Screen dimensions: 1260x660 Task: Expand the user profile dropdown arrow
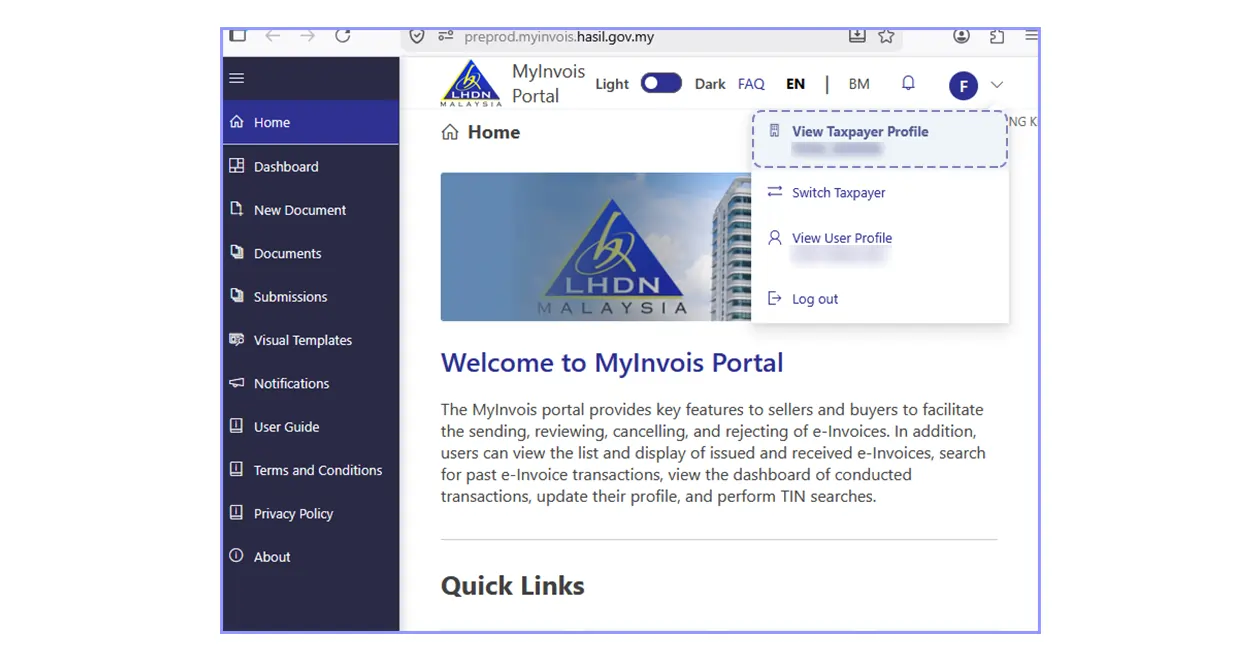tap(995, 85)
